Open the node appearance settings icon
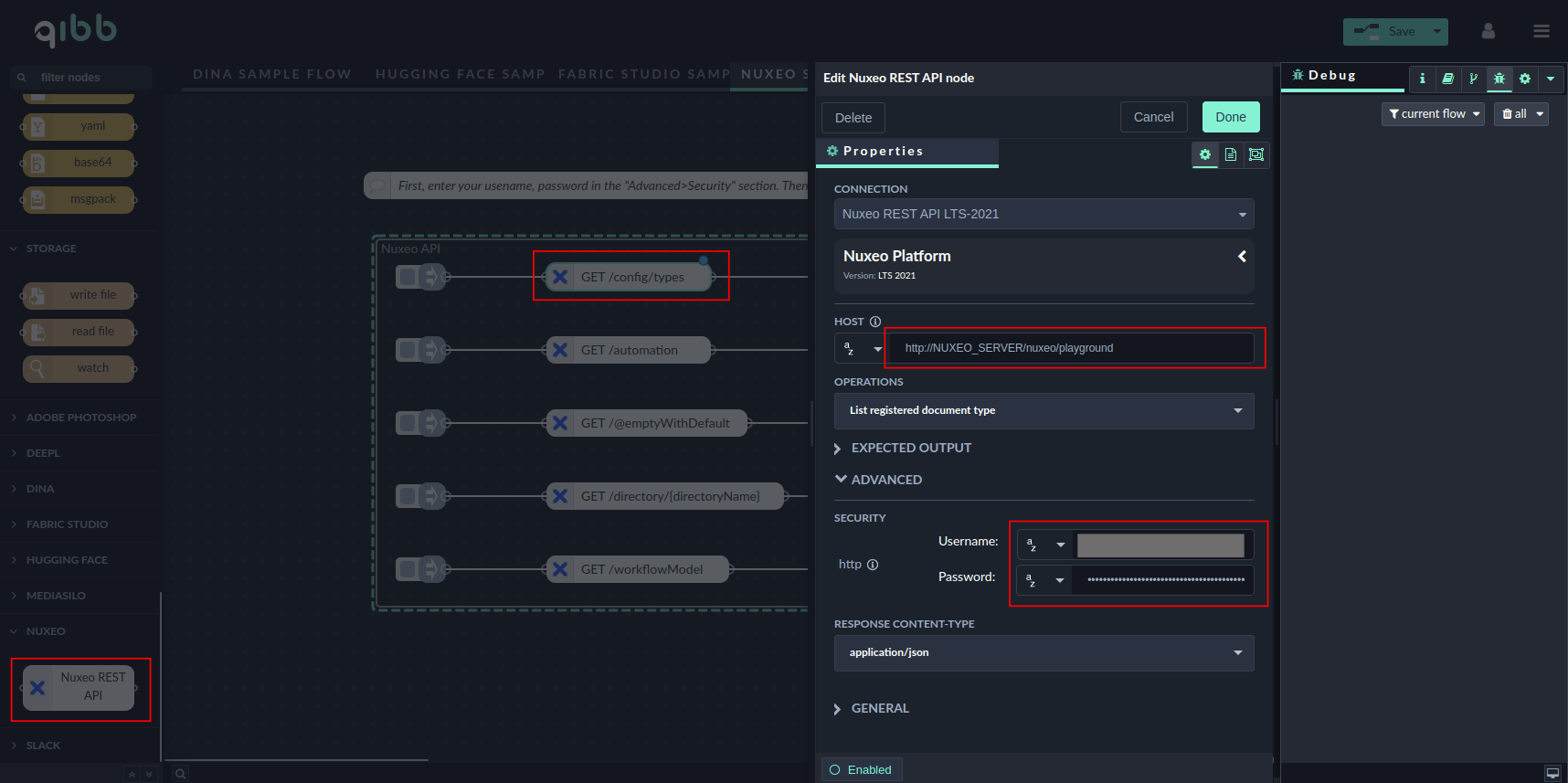The height and width of the screenshot is (783, 1568). tap(1256, 154)
